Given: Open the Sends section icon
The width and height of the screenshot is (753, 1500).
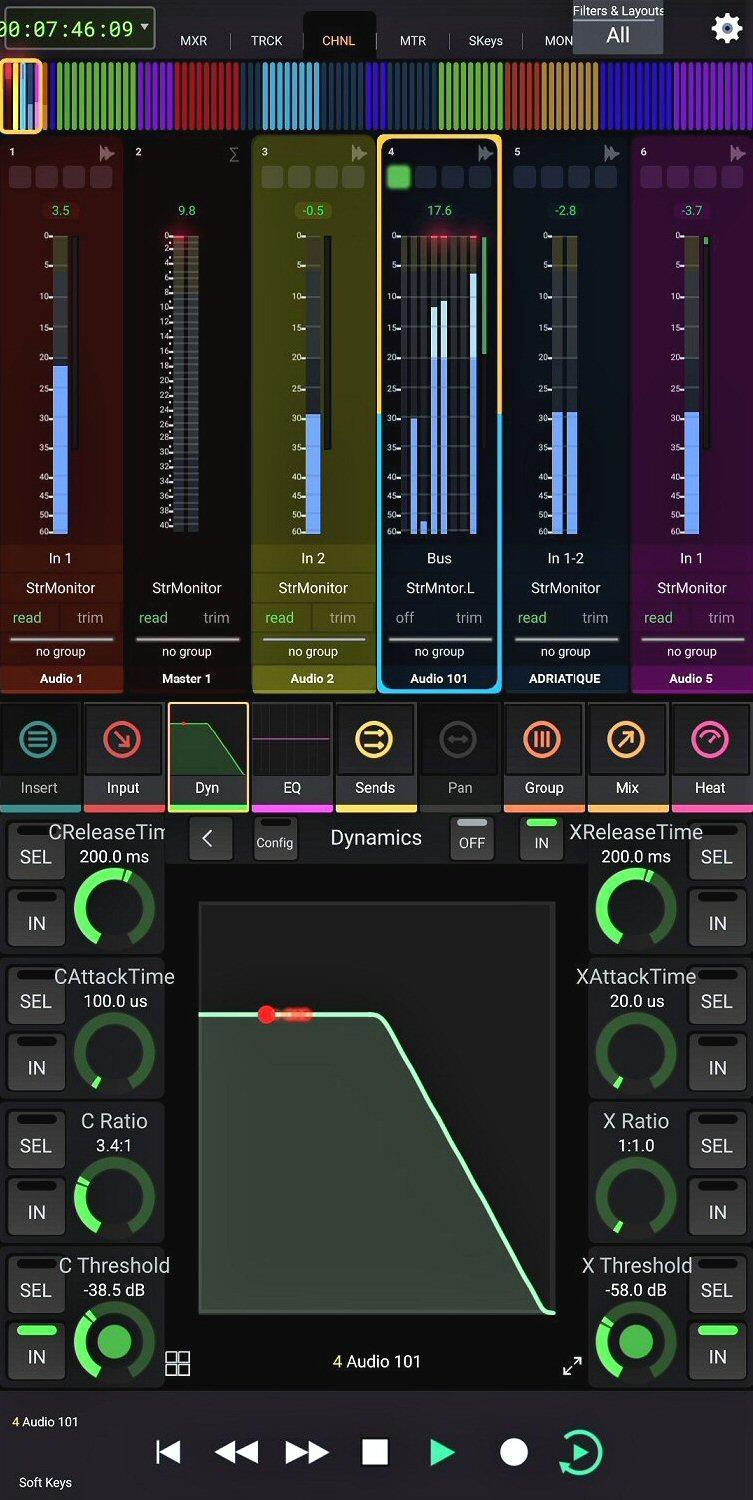Looking at the screenshot, I should 375,741.
